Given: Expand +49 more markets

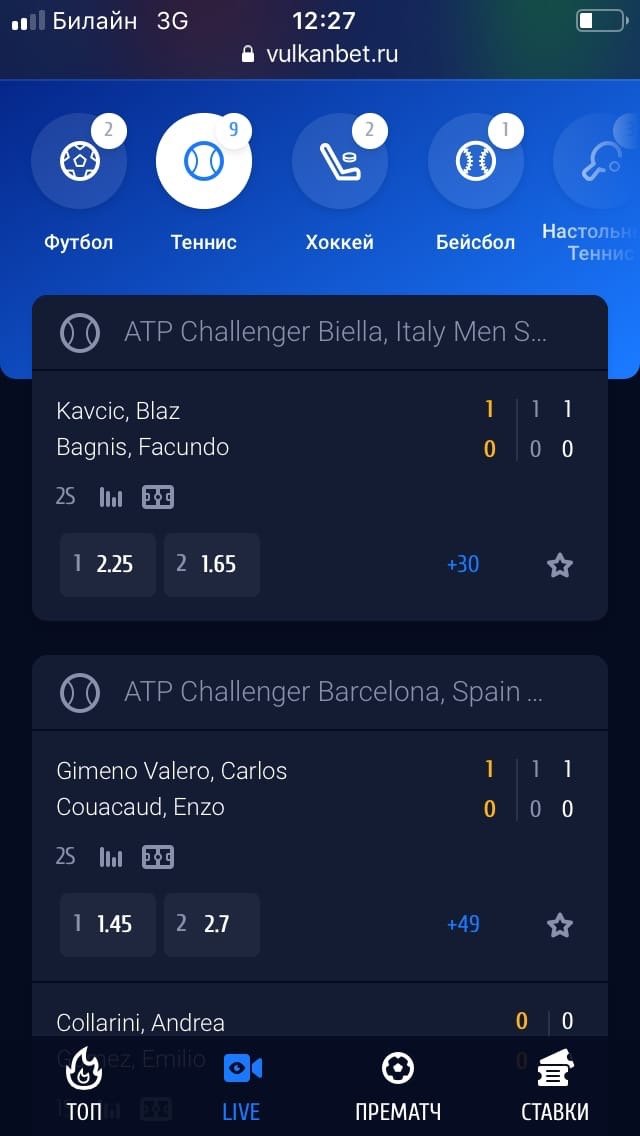Looking at the screenshot, I should (x=463, y=925).
